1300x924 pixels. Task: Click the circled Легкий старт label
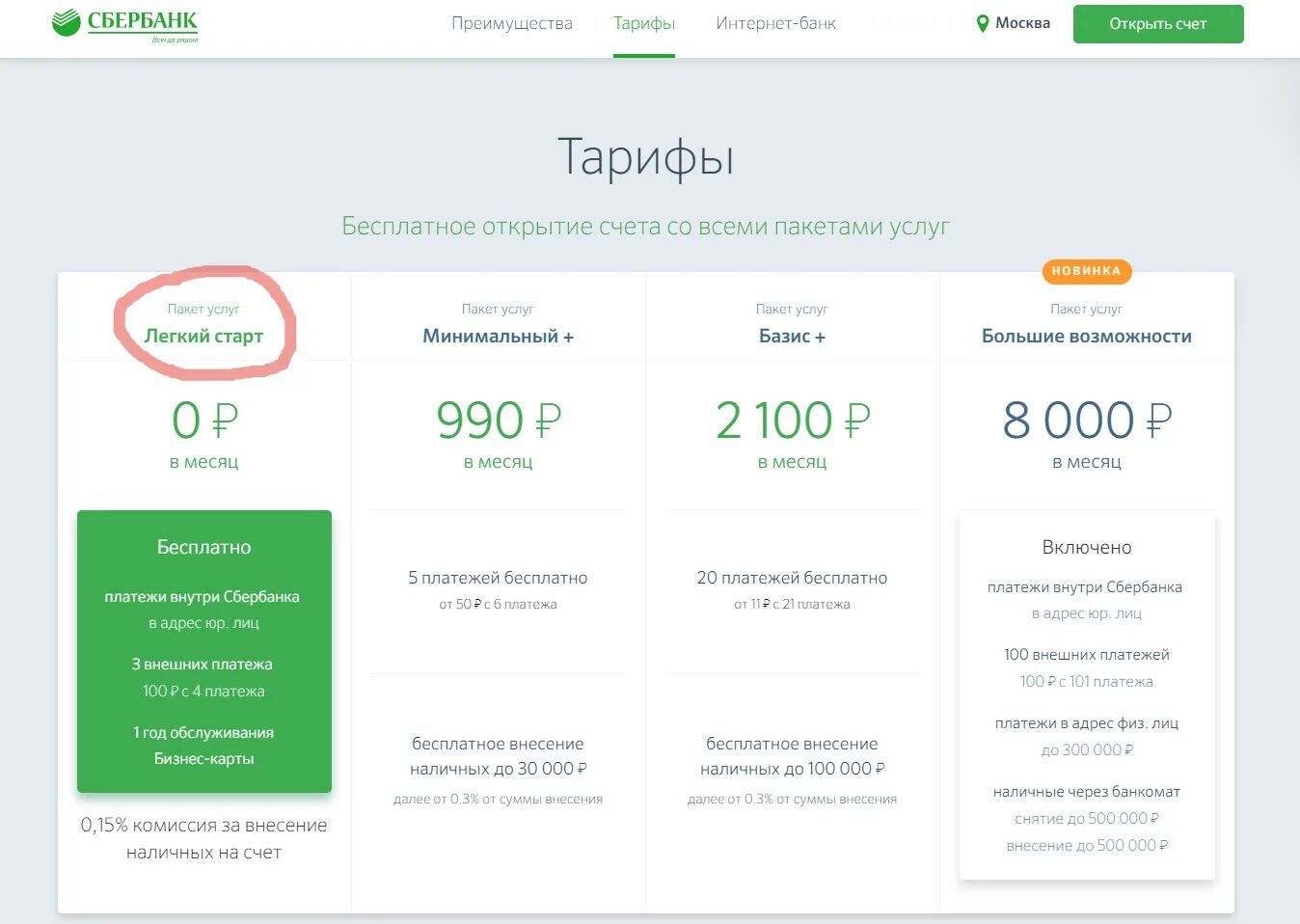204,336
